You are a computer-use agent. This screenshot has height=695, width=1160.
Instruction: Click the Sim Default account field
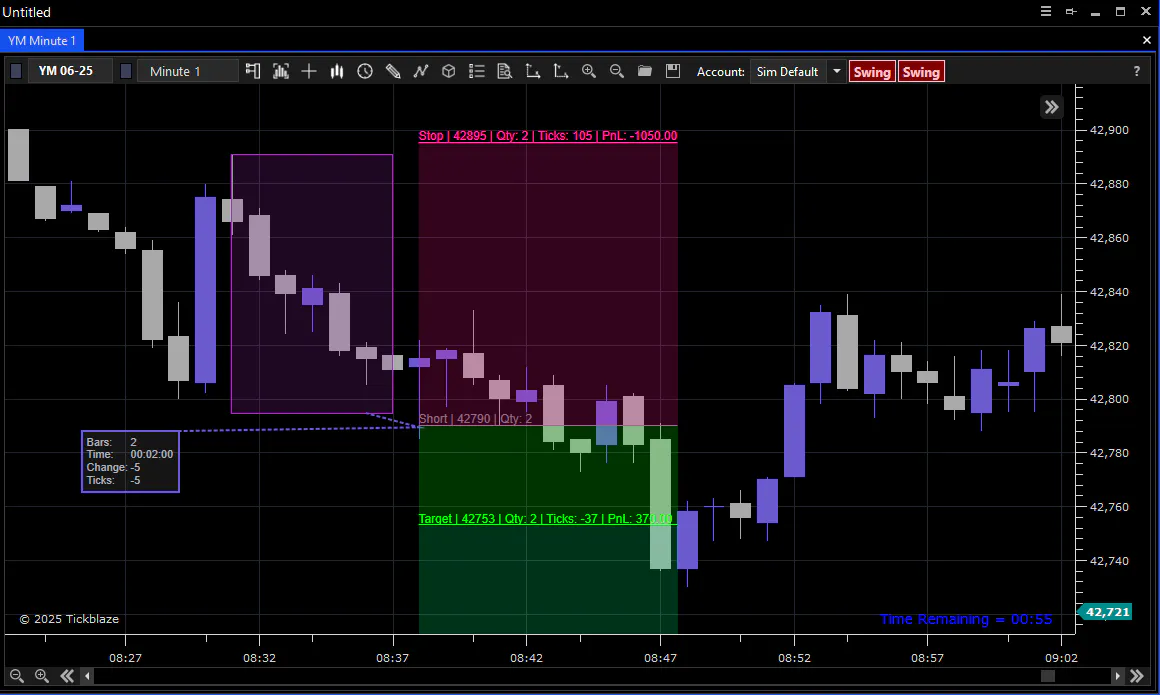[x=788, y=72]
